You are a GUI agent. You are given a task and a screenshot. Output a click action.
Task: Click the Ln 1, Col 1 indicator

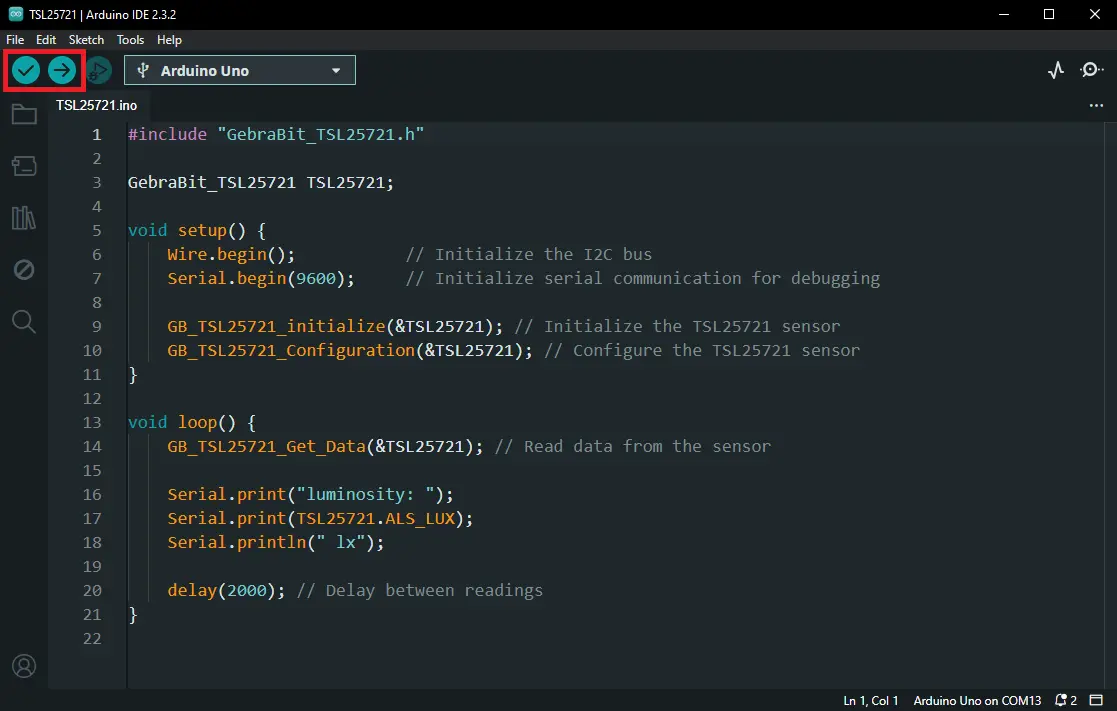click(x=871, y=700)
